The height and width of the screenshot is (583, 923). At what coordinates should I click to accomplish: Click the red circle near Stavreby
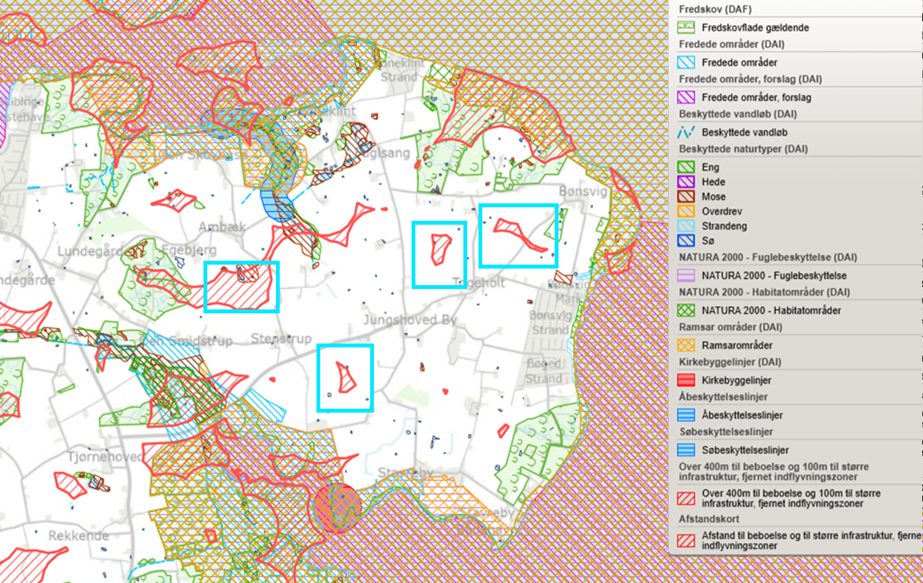pos(335,504)
